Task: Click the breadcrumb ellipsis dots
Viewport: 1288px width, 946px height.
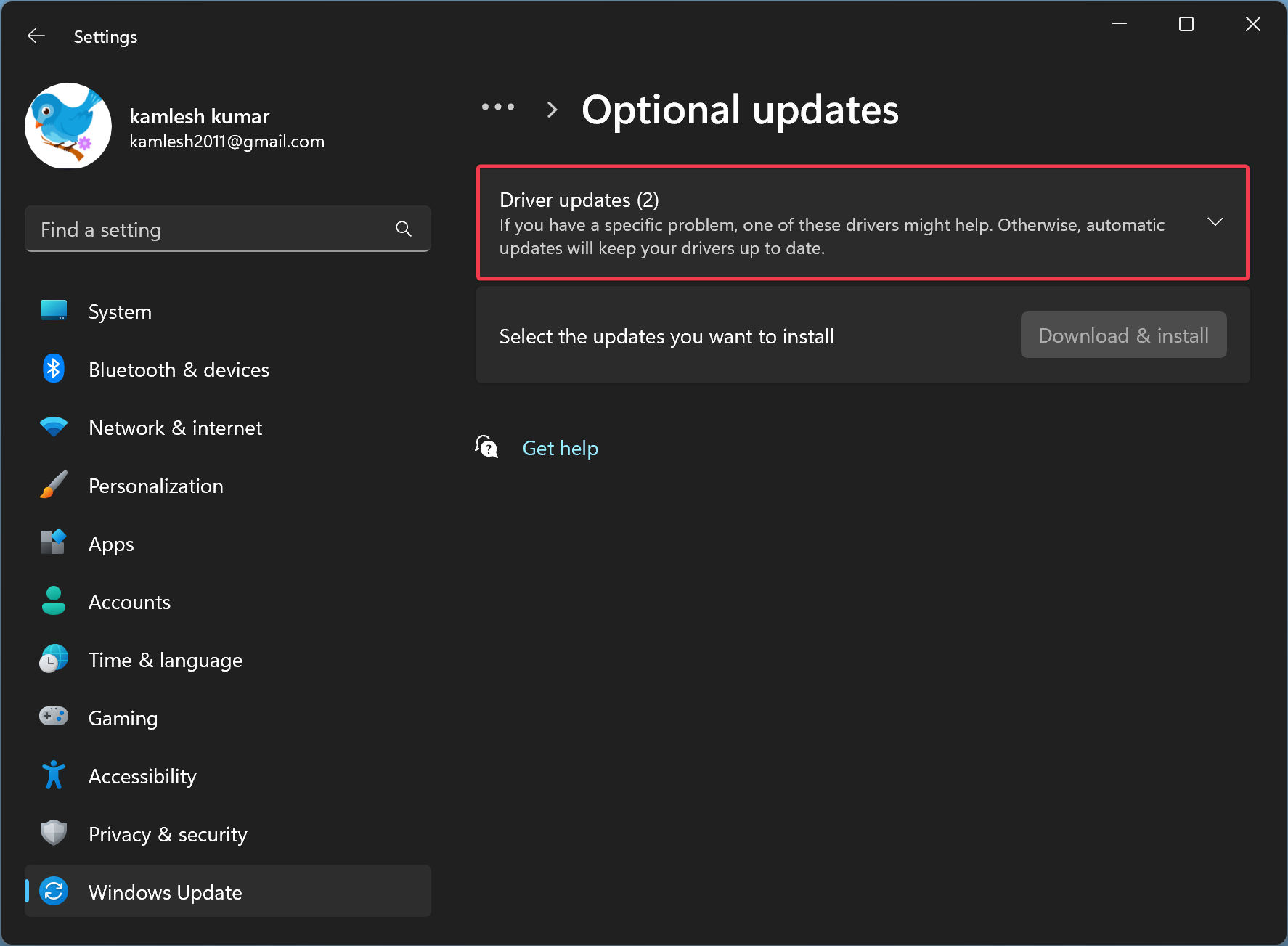Action: pos(498,107)
